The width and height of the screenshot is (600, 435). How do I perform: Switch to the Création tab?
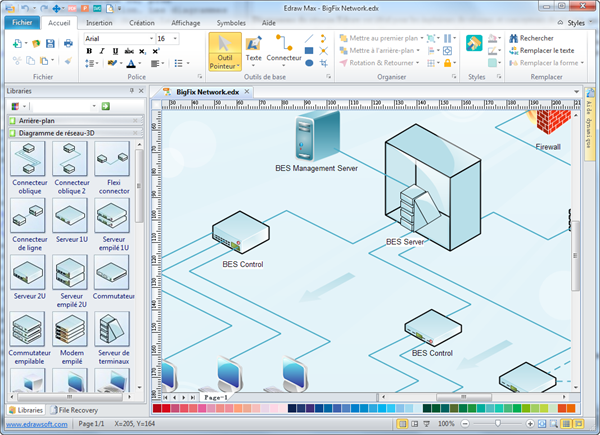[142, 23]
